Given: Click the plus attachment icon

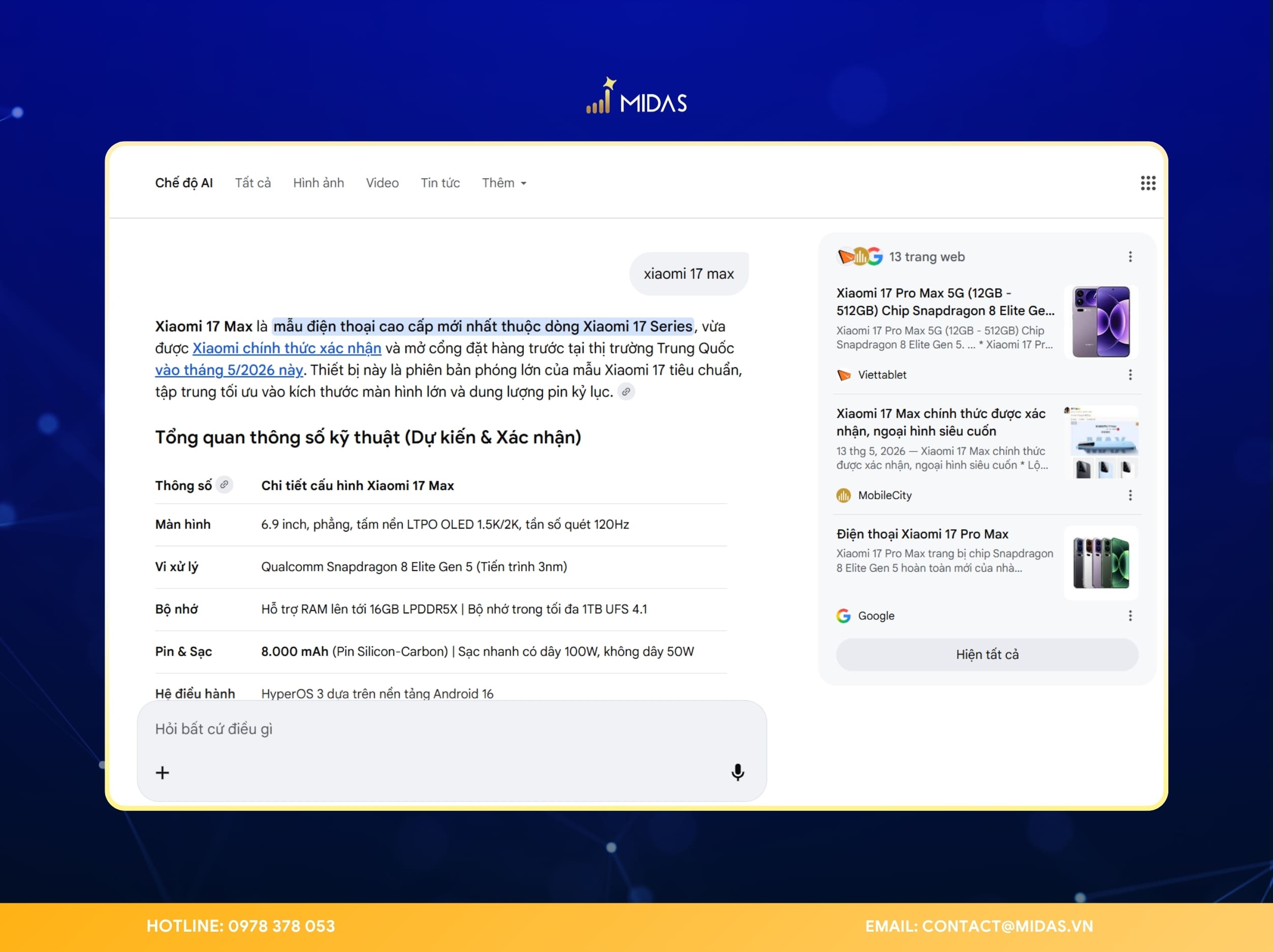Looking at the screenshot, I should [x=162, y=772].
